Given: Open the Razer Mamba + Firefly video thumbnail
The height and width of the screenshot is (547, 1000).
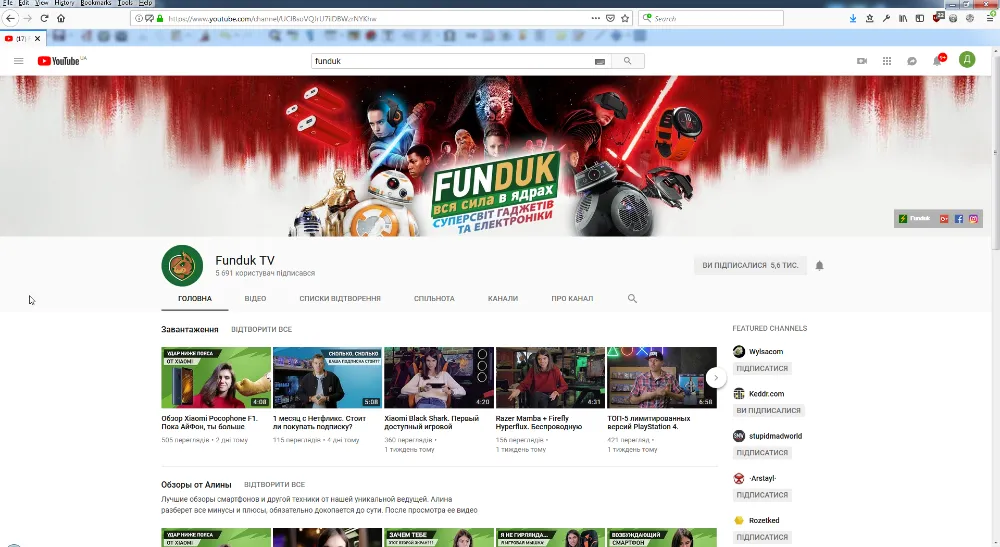Looking at the screenshot, I should tap(550, 377).
